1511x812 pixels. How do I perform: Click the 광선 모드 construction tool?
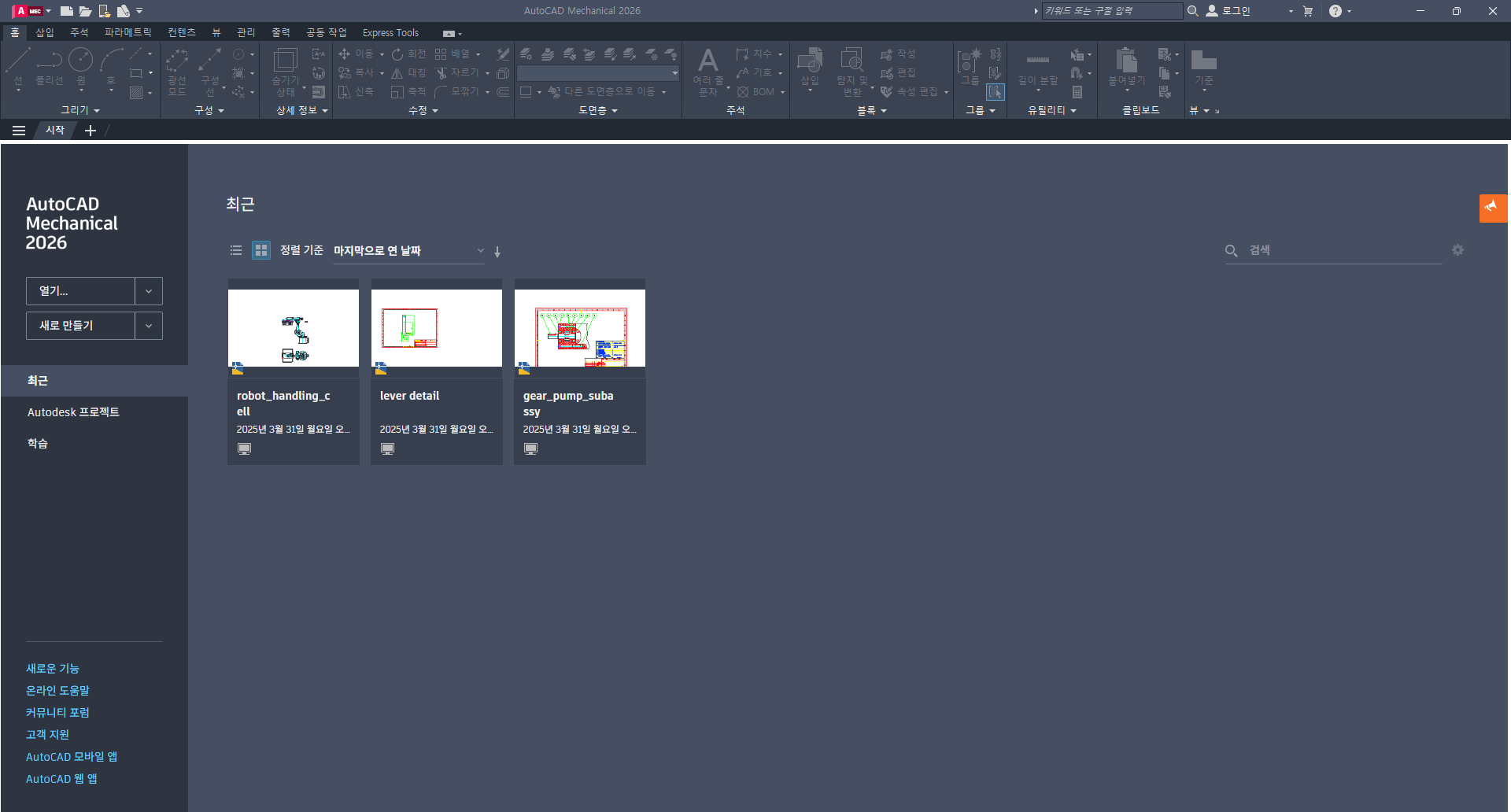coord(177,71)
